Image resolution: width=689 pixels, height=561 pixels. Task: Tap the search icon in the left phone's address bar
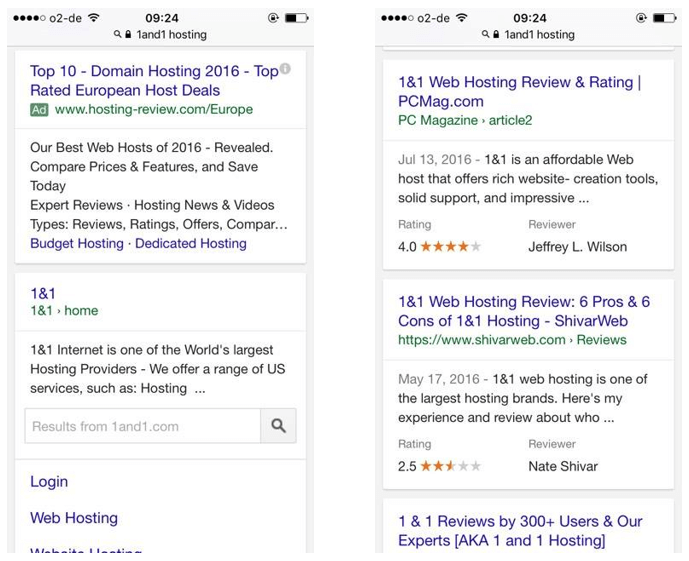(117, 34)
